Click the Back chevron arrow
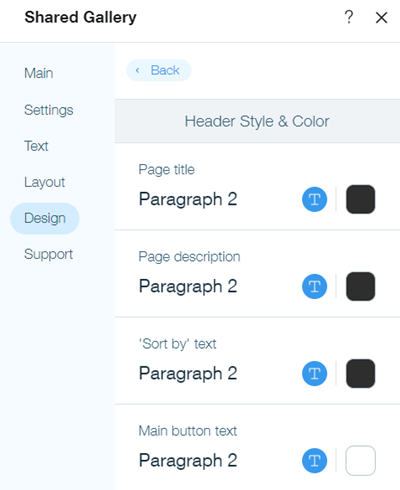The width and height of the screenshot is (400, 490). tap(137, 70)
